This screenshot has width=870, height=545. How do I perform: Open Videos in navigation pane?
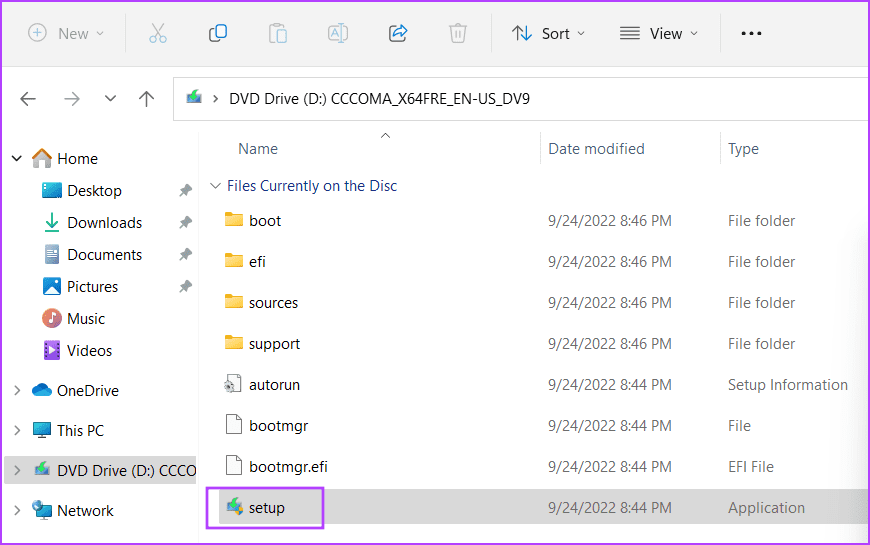pos(78,351)
